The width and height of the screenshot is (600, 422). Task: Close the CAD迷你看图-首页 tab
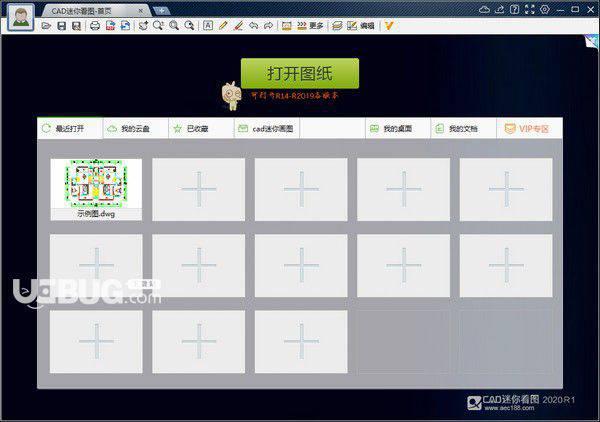tap(141, 11)
